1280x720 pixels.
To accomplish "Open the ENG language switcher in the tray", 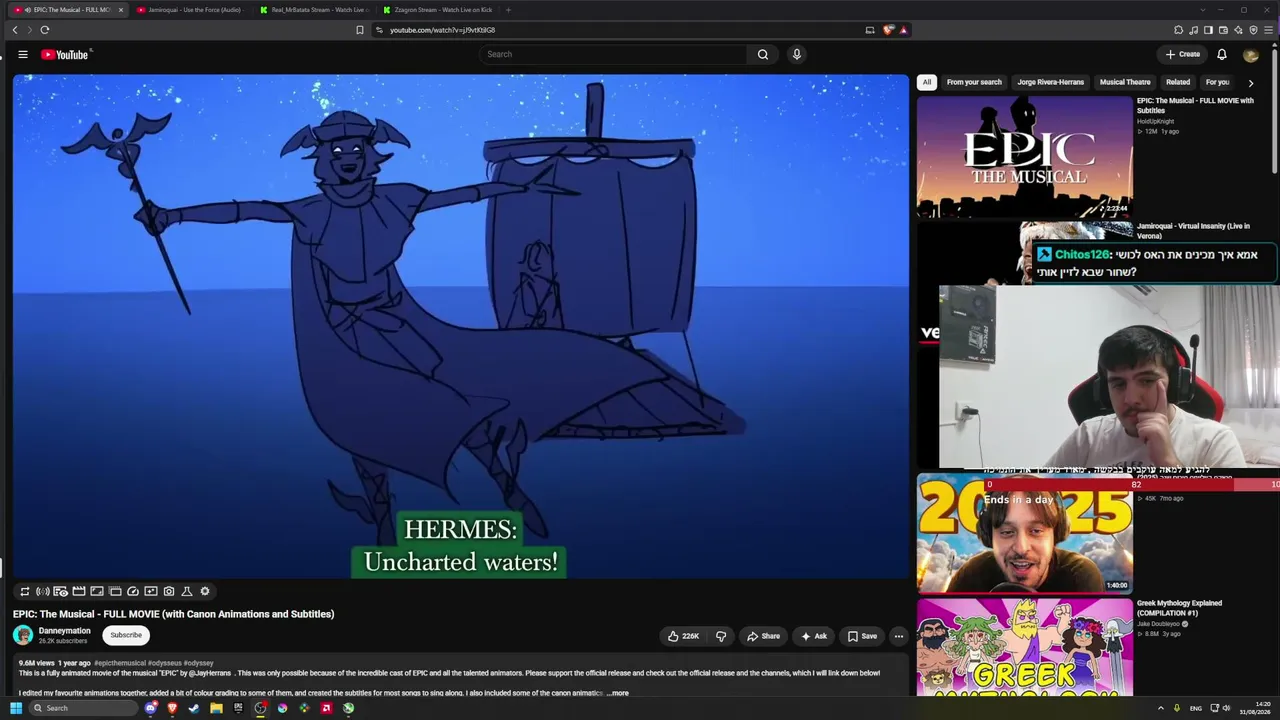I will pyautogui.click(x=1195, y=708).
